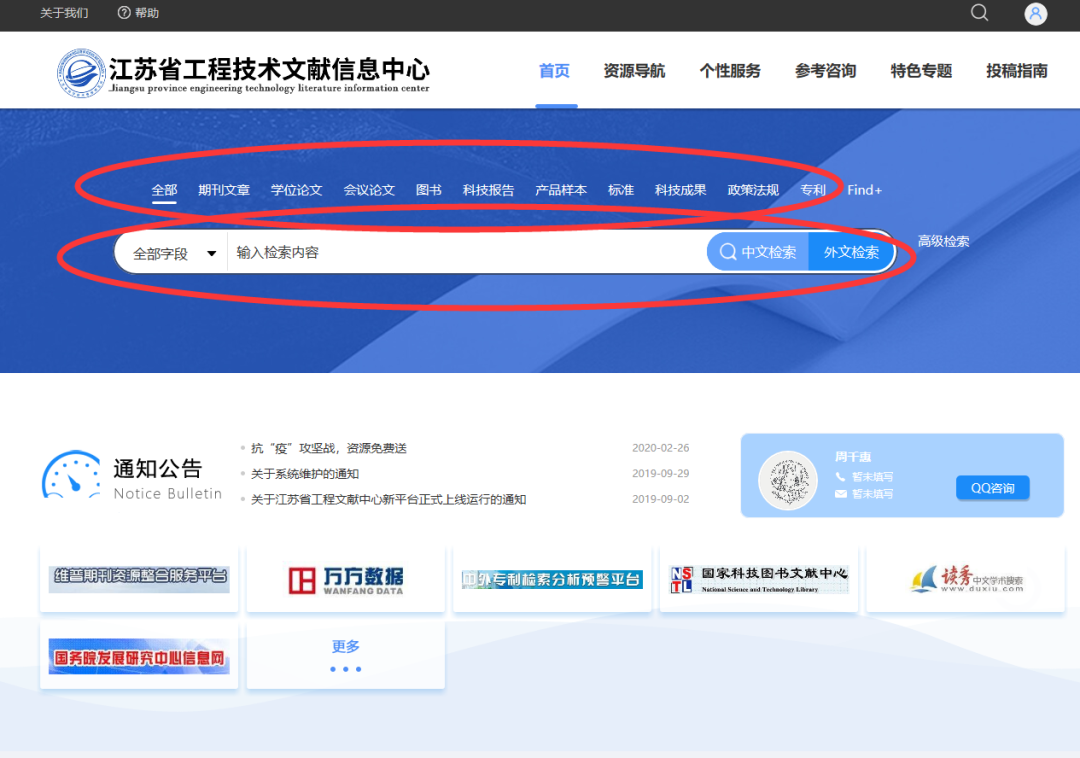Viewport: 1080px width, 758px height.
Task: Open the 全部字段 field dropdown
Action: (x=175, y=252)
